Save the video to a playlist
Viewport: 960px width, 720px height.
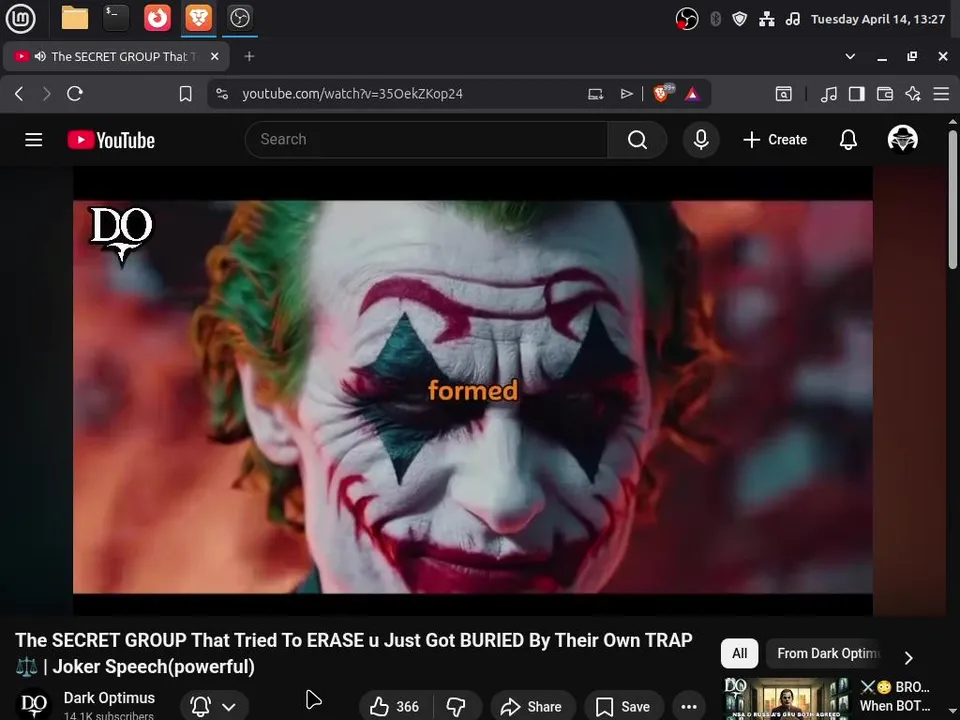pos(623,707)
